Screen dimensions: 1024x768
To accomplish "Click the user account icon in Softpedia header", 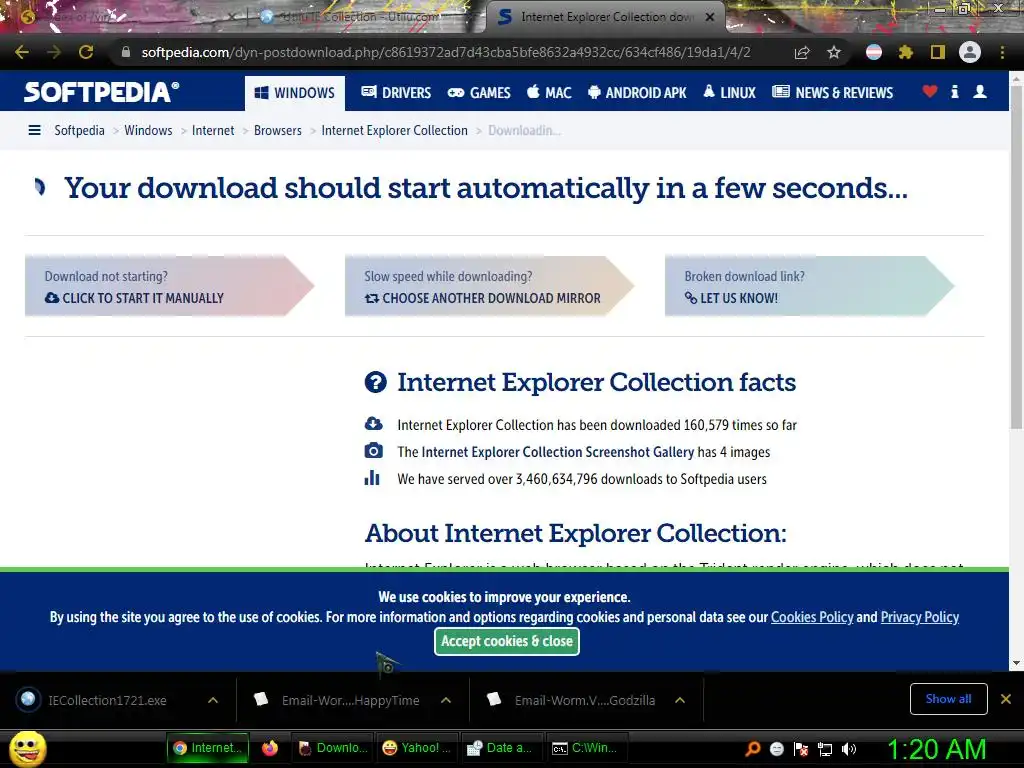I will tap(980, 91).
